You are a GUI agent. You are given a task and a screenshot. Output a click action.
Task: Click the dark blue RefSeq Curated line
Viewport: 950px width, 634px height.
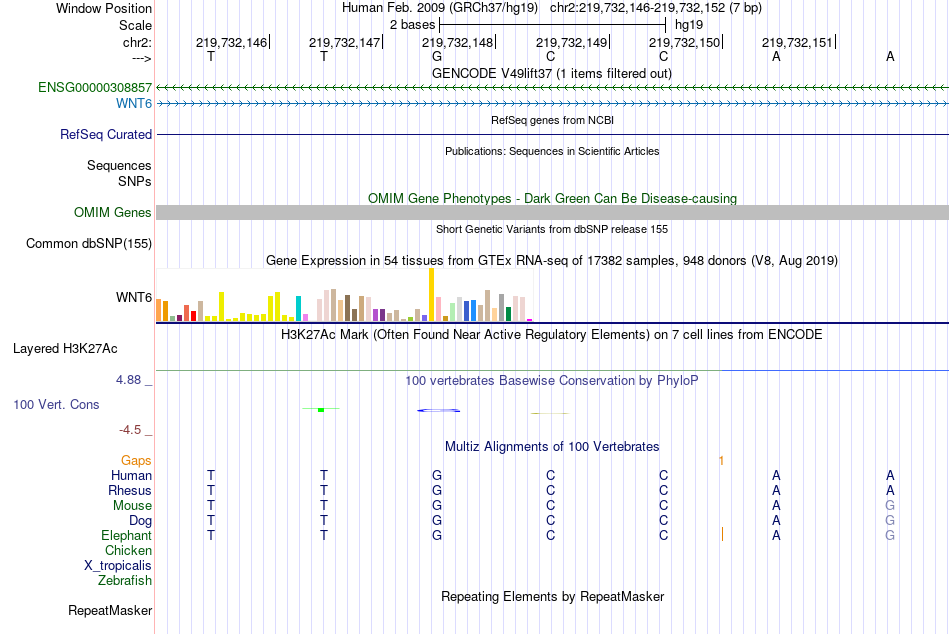[x=552, y=135]
